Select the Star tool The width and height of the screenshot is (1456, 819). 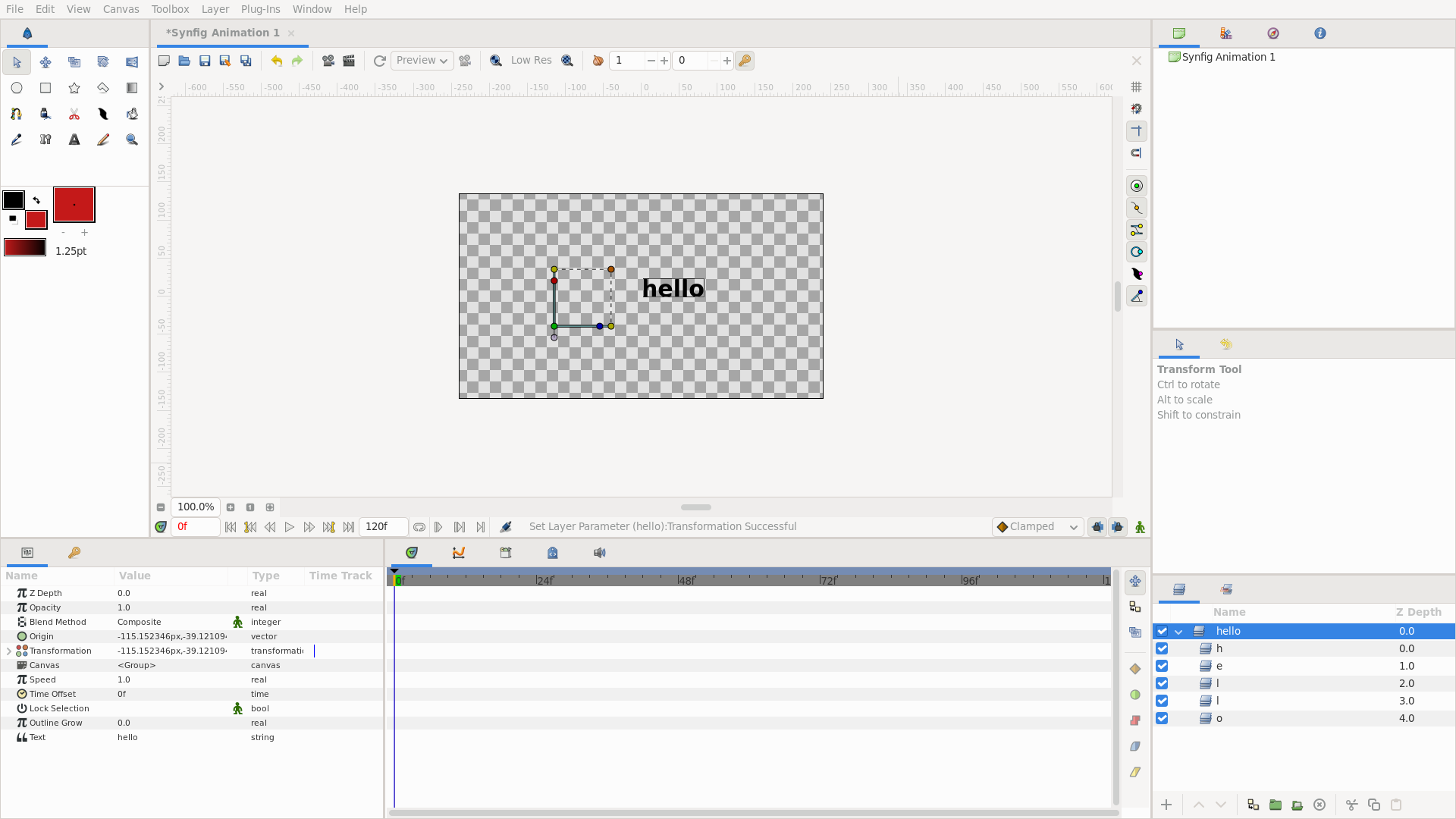tap(74, 88)
